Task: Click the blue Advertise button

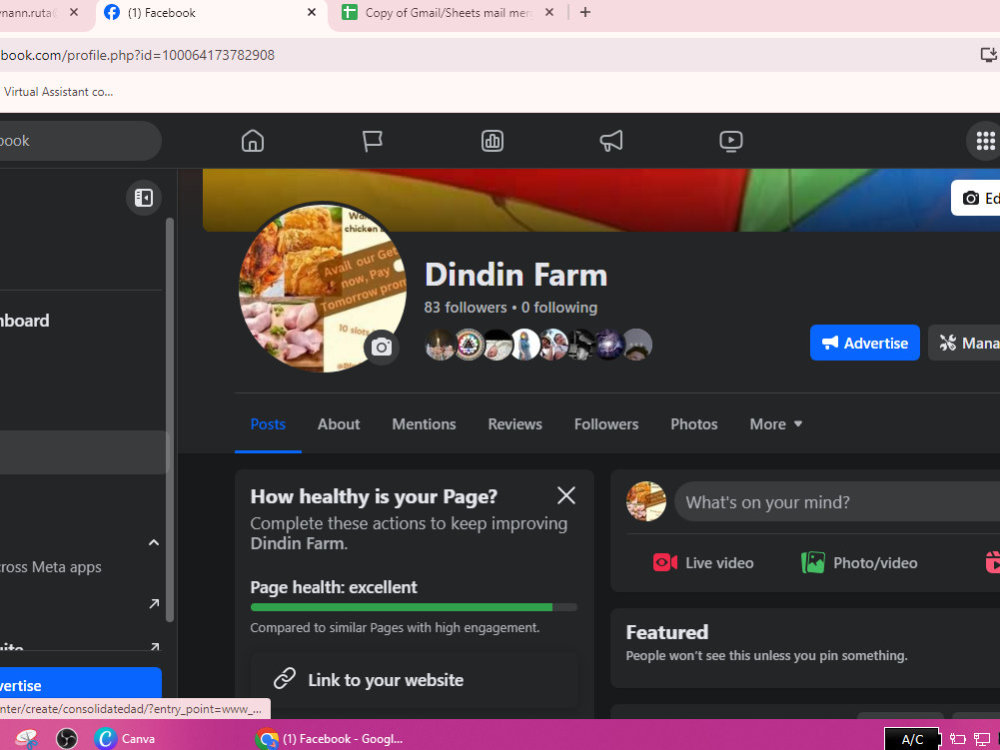Action: [864, 343]
